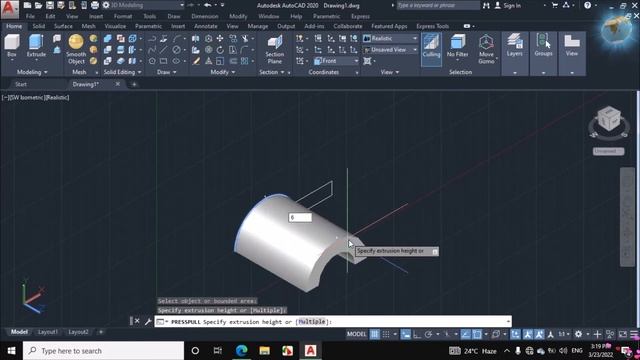Click the Windows Start button
Screen dimensions: 640x360
click(11, 351)
